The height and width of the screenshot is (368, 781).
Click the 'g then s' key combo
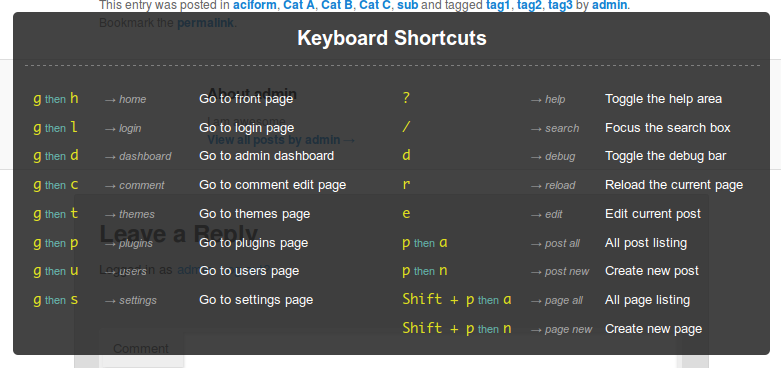pos(56,300)
